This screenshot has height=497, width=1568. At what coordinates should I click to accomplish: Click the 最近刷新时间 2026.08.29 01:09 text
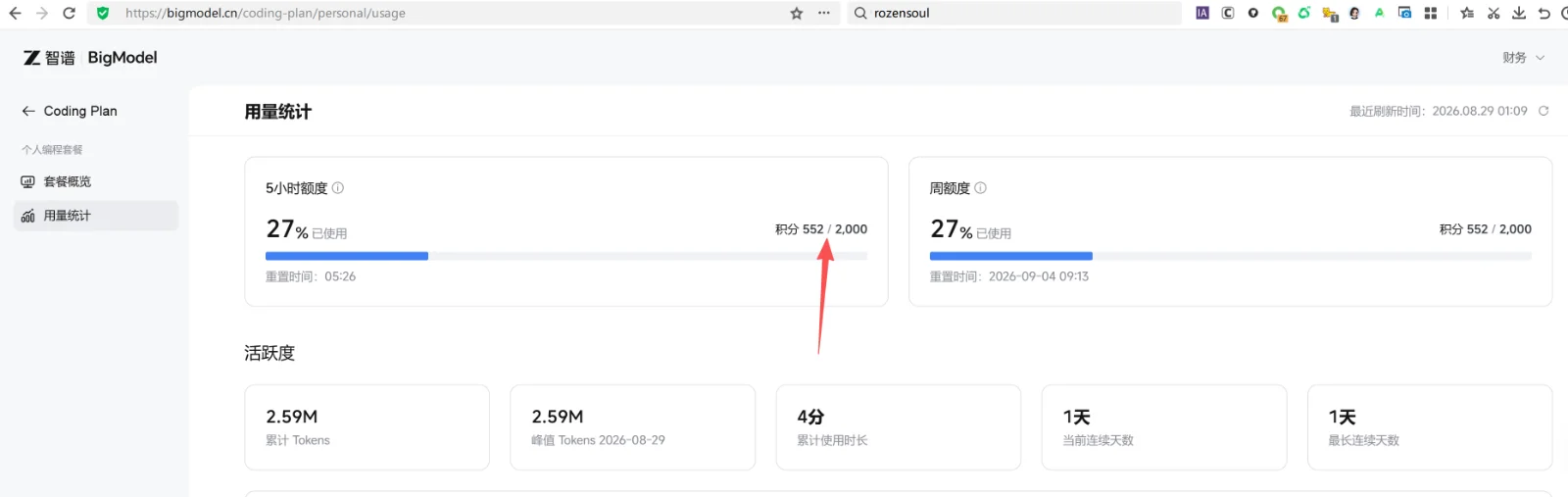pyautogui.click(x=1439, y=111)
